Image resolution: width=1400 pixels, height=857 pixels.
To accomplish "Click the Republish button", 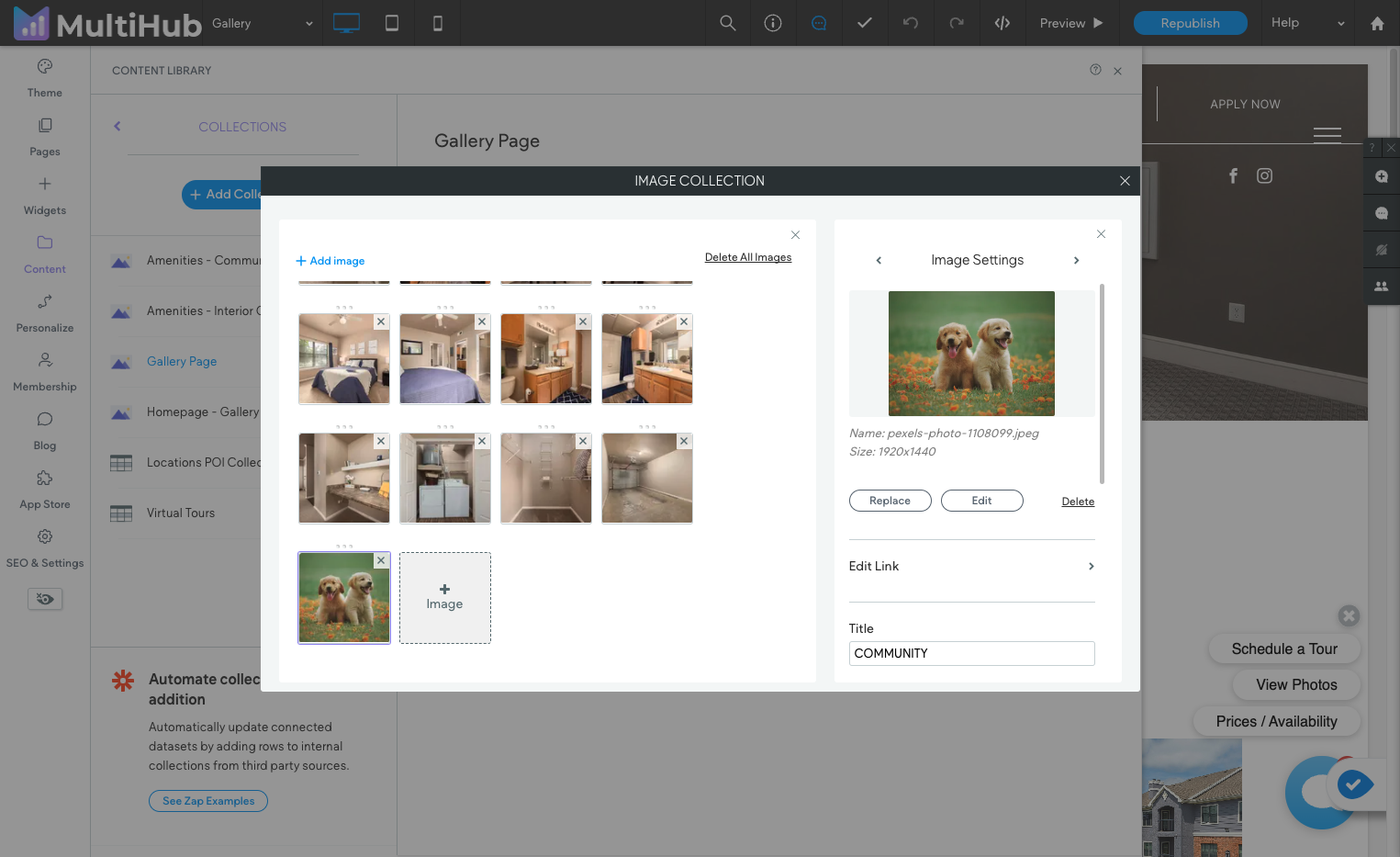I will tap(1191, 23).
